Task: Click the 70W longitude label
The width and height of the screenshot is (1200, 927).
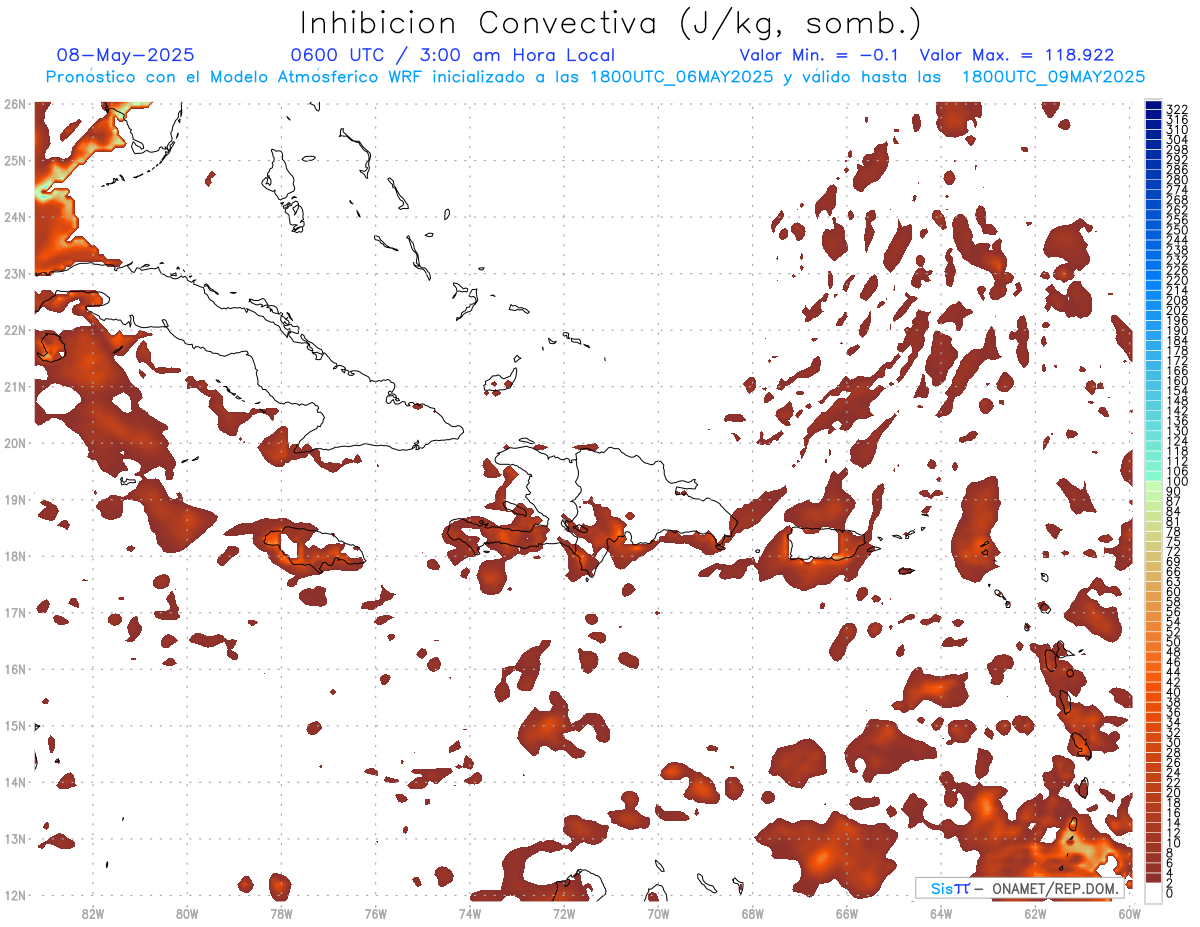Action: point(658,913)
